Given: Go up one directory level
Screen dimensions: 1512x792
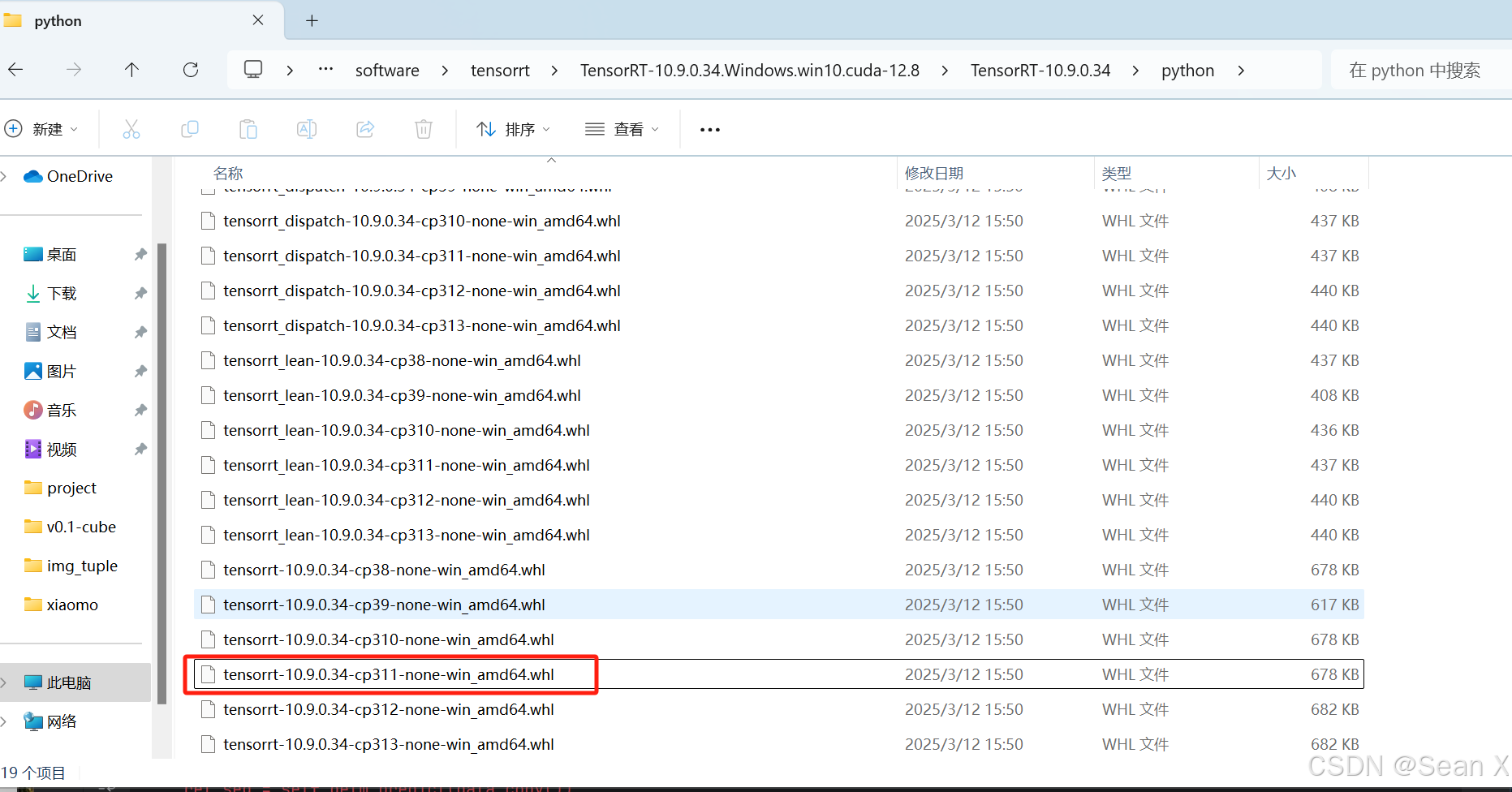Looking at the screenshot, I should 131,70.
